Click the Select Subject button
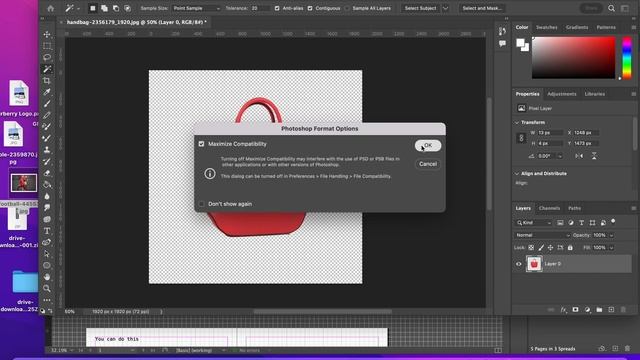This screenshot has height=360, width=640. click(420, 8)
